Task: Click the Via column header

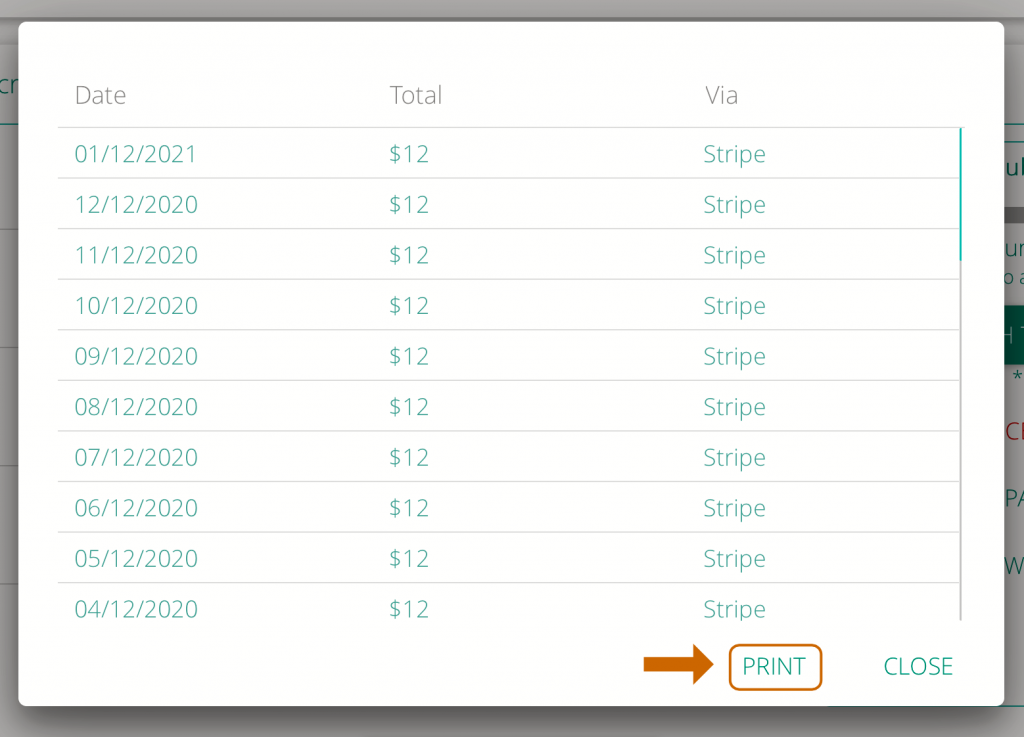Action: click(723, 95)
